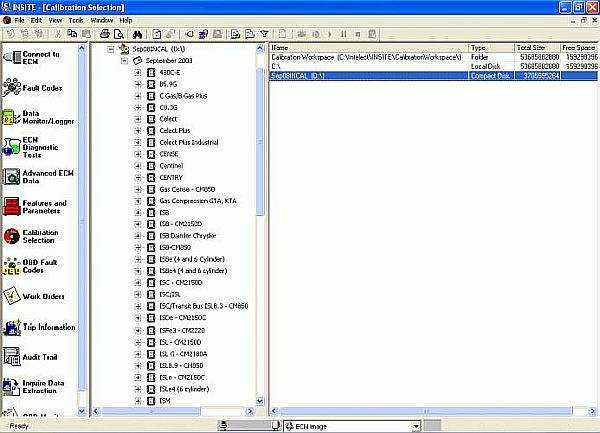Open the Tools menu
This screenshot has height=433, width=600.
[x=76, y=20]
